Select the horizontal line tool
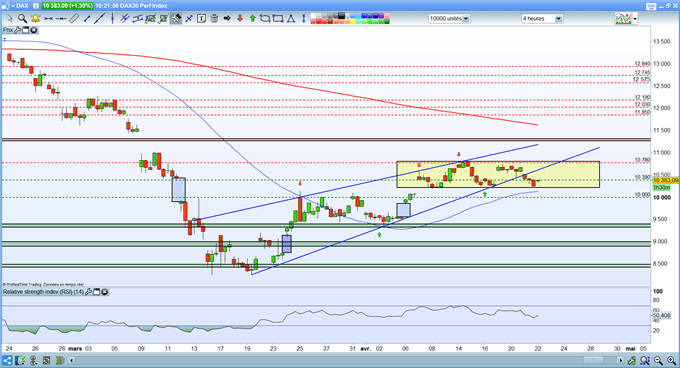Viewport: 680px width, 368px height. coord(48,19)
